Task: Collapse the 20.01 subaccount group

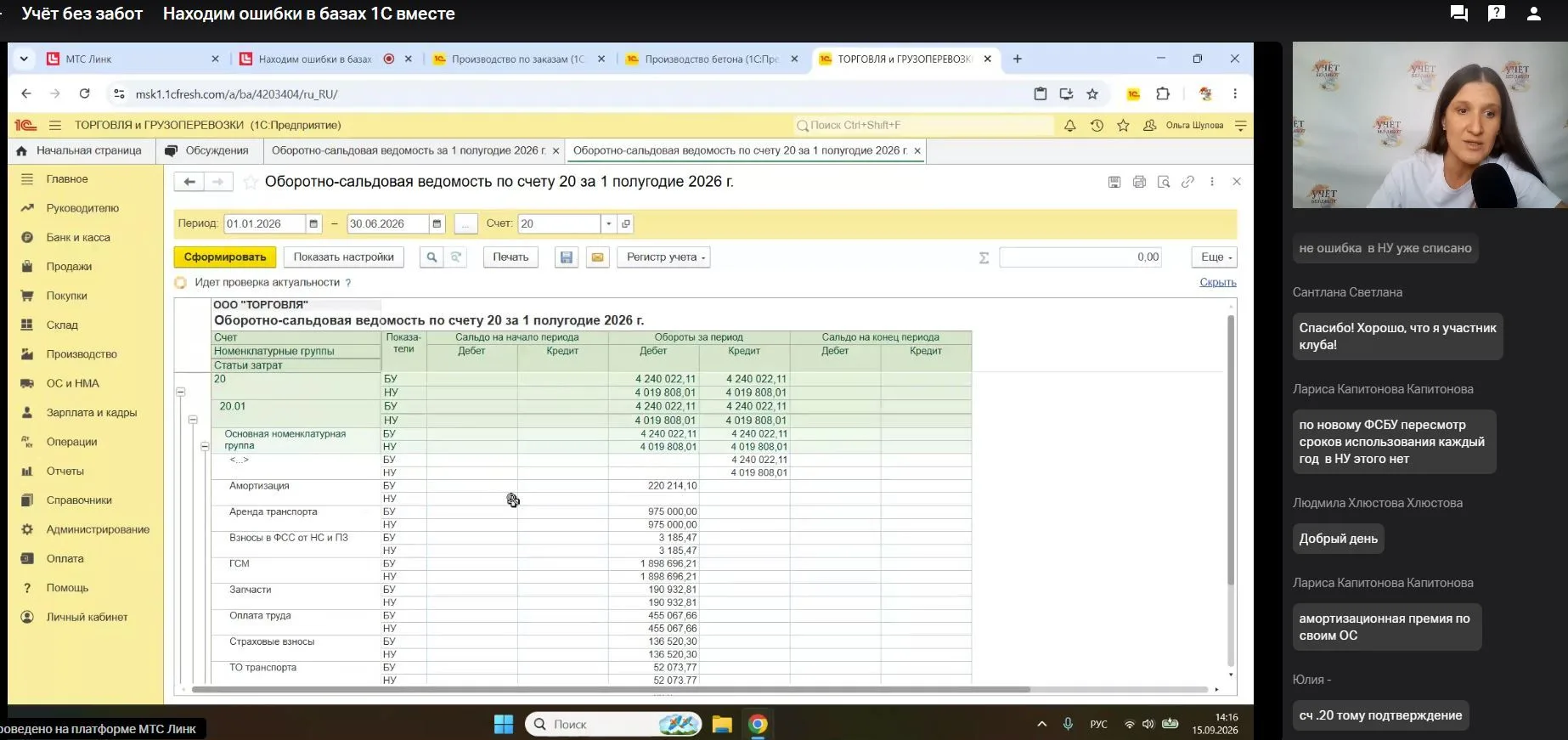Action: click(193, 420)
